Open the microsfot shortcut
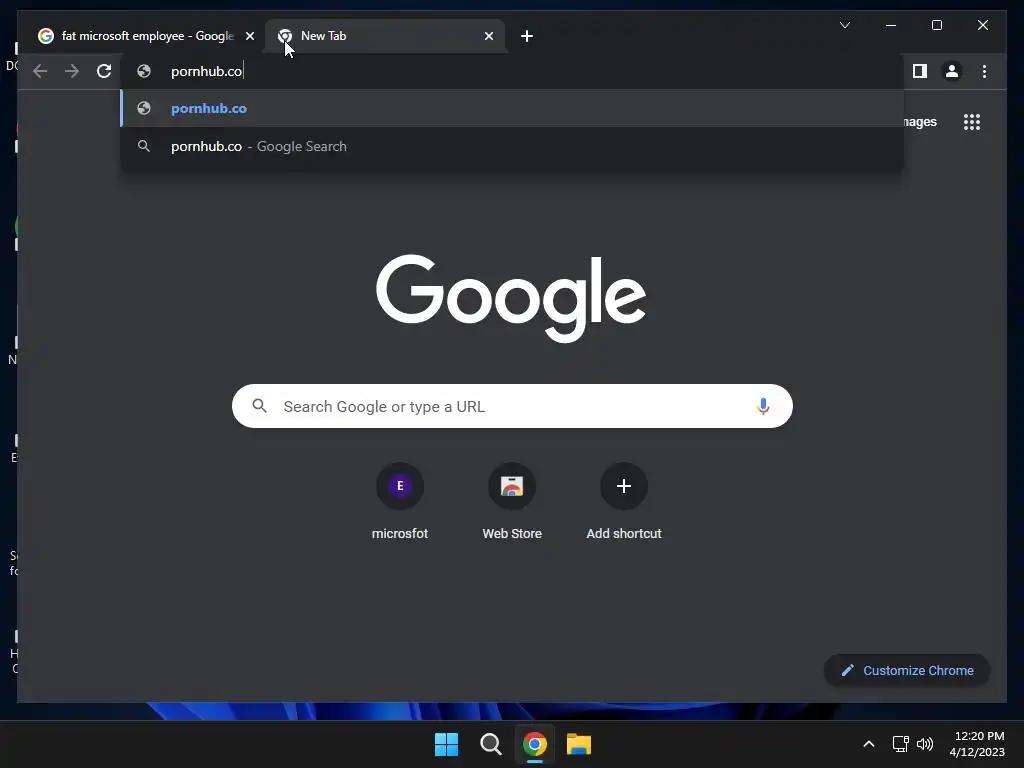 click(400, 502)
